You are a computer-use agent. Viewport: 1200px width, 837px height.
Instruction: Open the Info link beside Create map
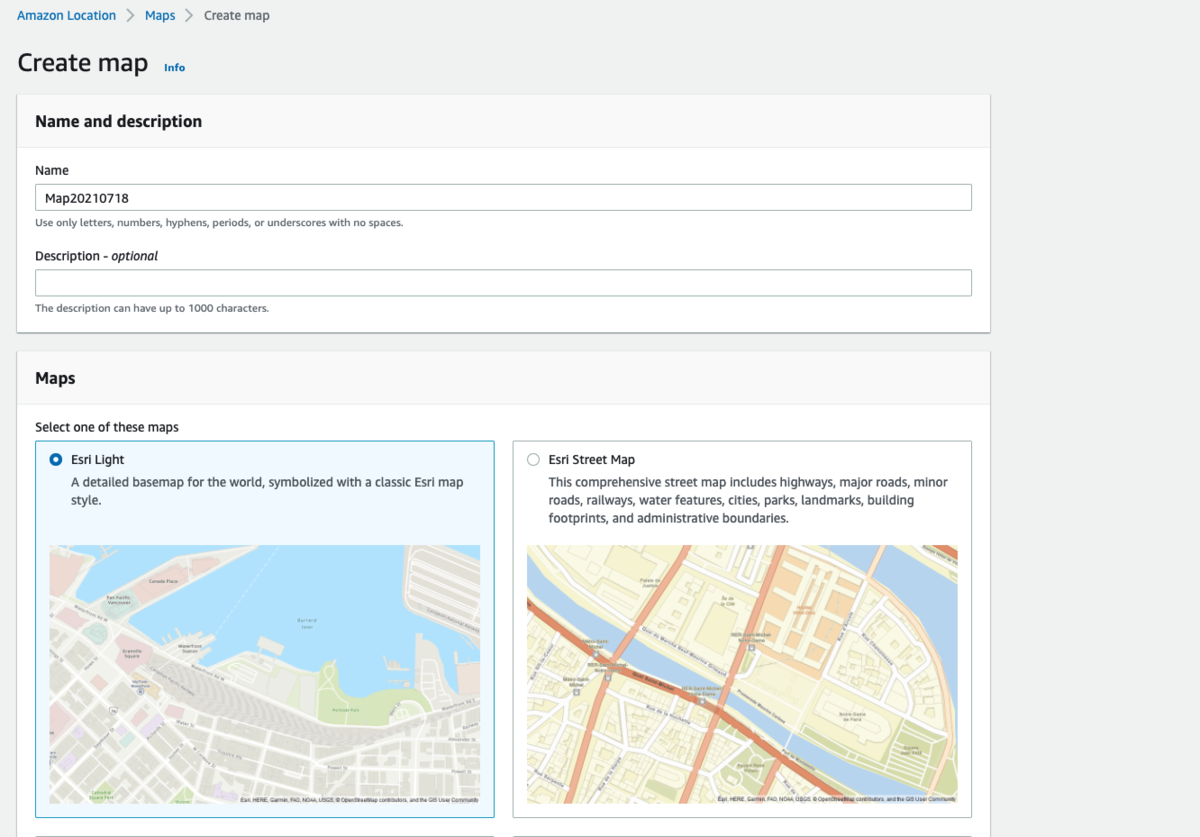pyautogui.click(x=174, y=68)
